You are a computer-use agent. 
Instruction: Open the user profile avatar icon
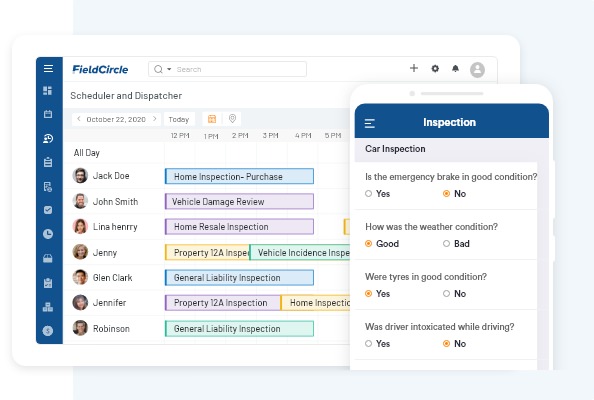[477, 70]
